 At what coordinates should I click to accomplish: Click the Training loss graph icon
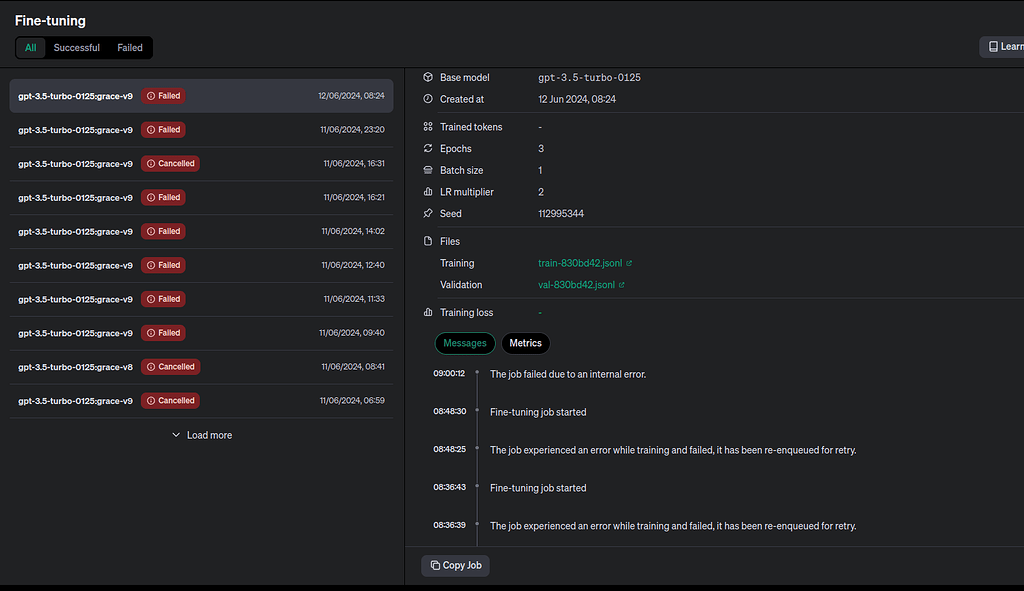(429, 312)
